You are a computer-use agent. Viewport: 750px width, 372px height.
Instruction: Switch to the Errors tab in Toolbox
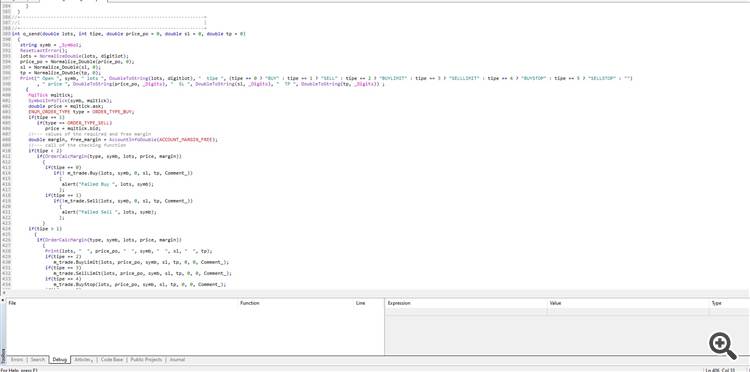point(17,360)
